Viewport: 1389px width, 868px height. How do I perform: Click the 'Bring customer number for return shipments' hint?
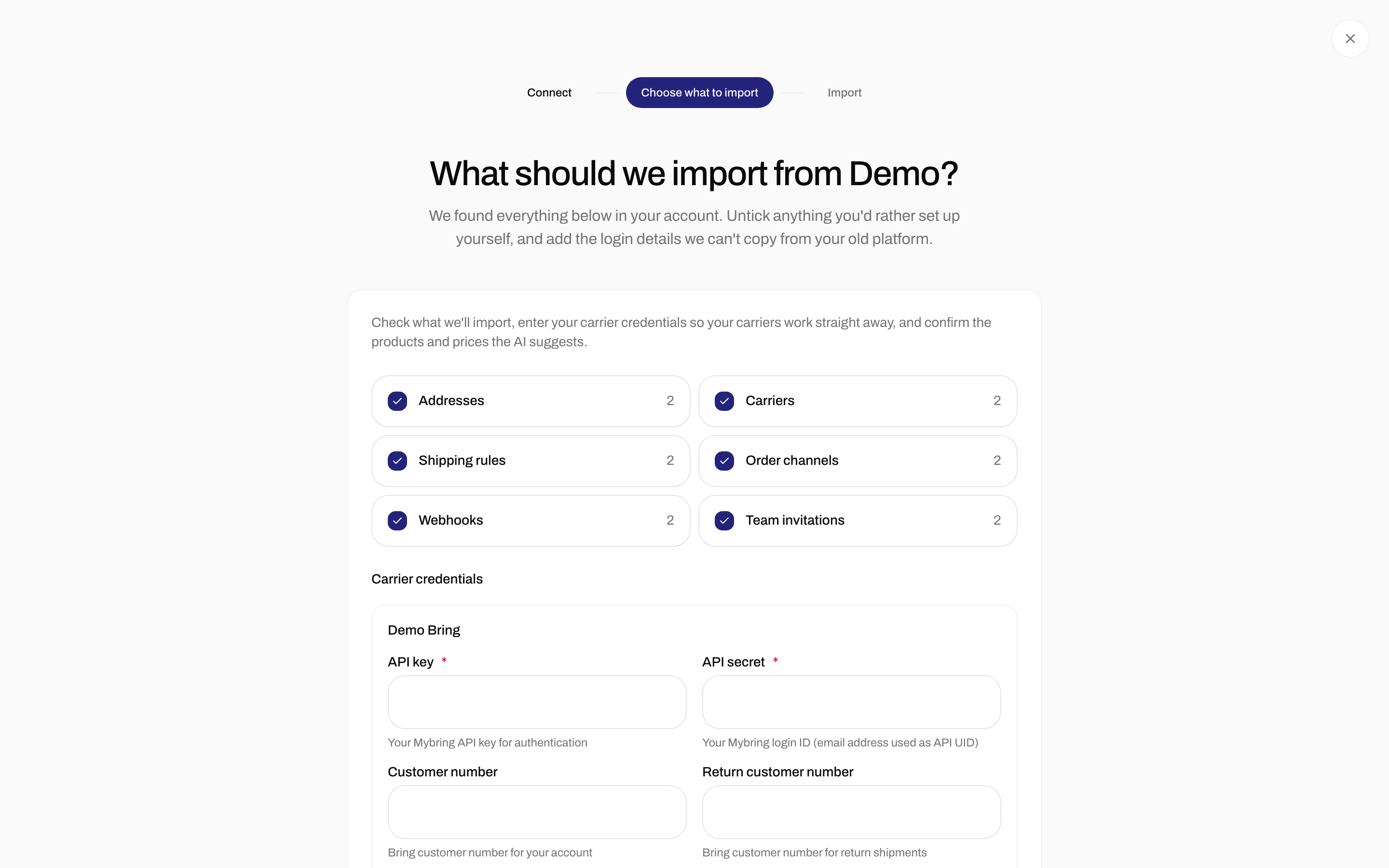[x=814, y=853]
